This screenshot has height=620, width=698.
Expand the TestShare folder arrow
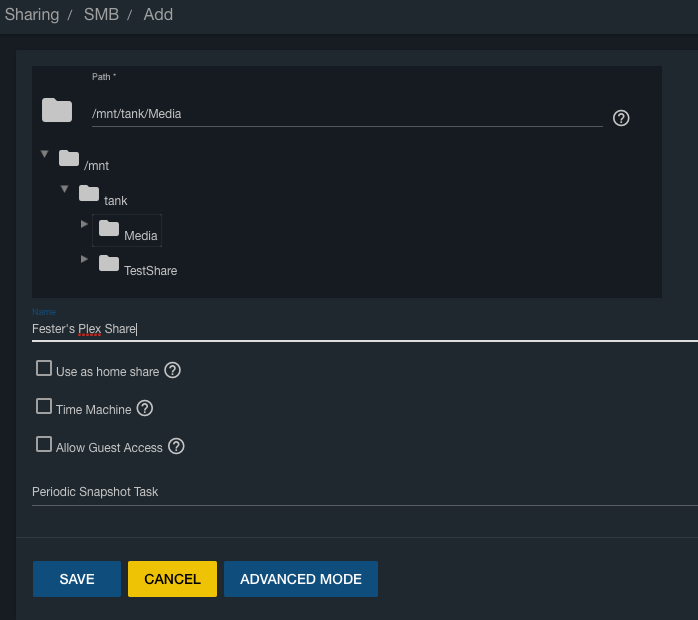click(85, 259)
